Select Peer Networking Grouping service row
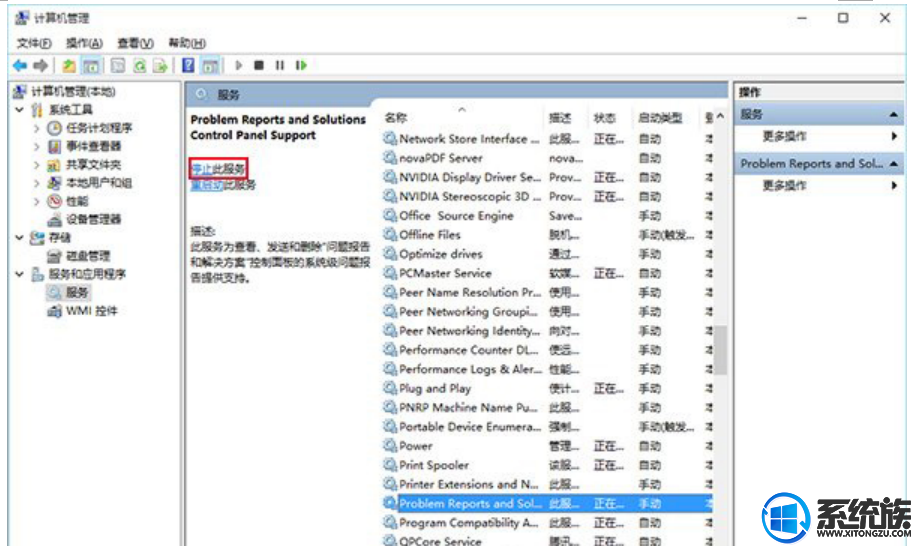 coord(547,311)
